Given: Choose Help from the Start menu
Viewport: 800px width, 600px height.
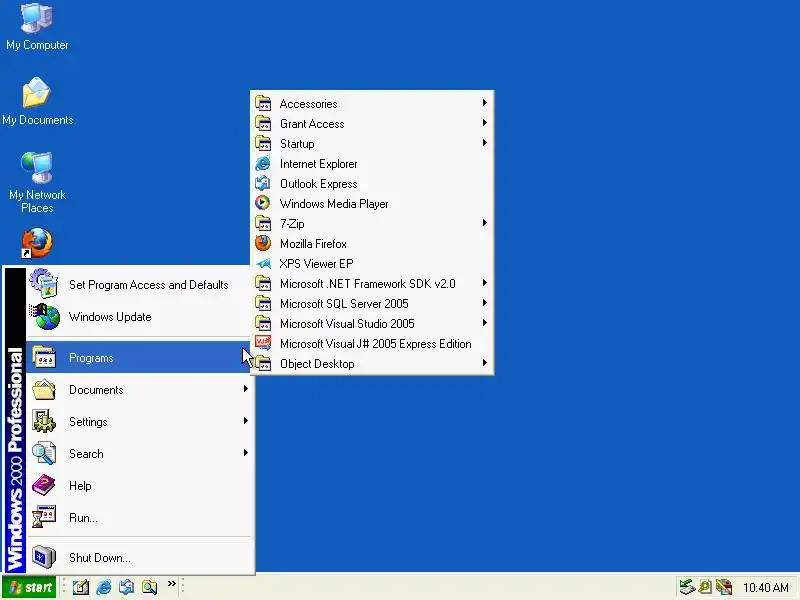Looking at the screenshot, I should [139, 486].
